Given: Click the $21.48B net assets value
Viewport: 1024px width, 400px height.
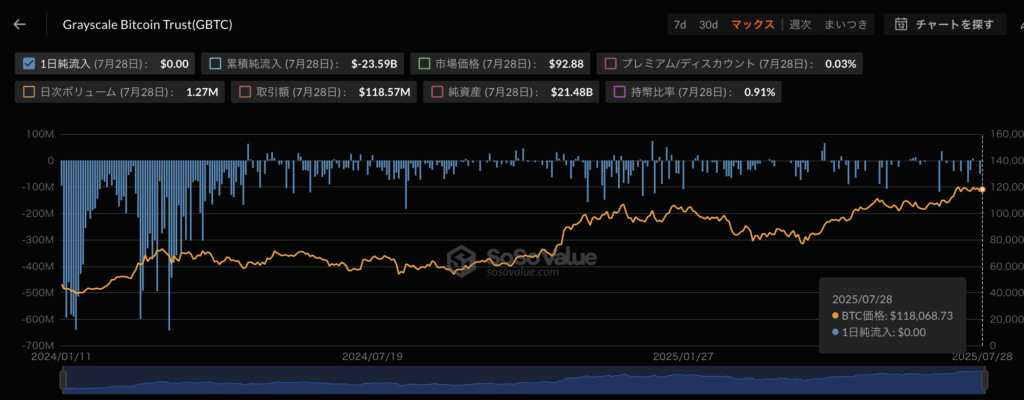Looking at the screenshot, I should point(571,92).
